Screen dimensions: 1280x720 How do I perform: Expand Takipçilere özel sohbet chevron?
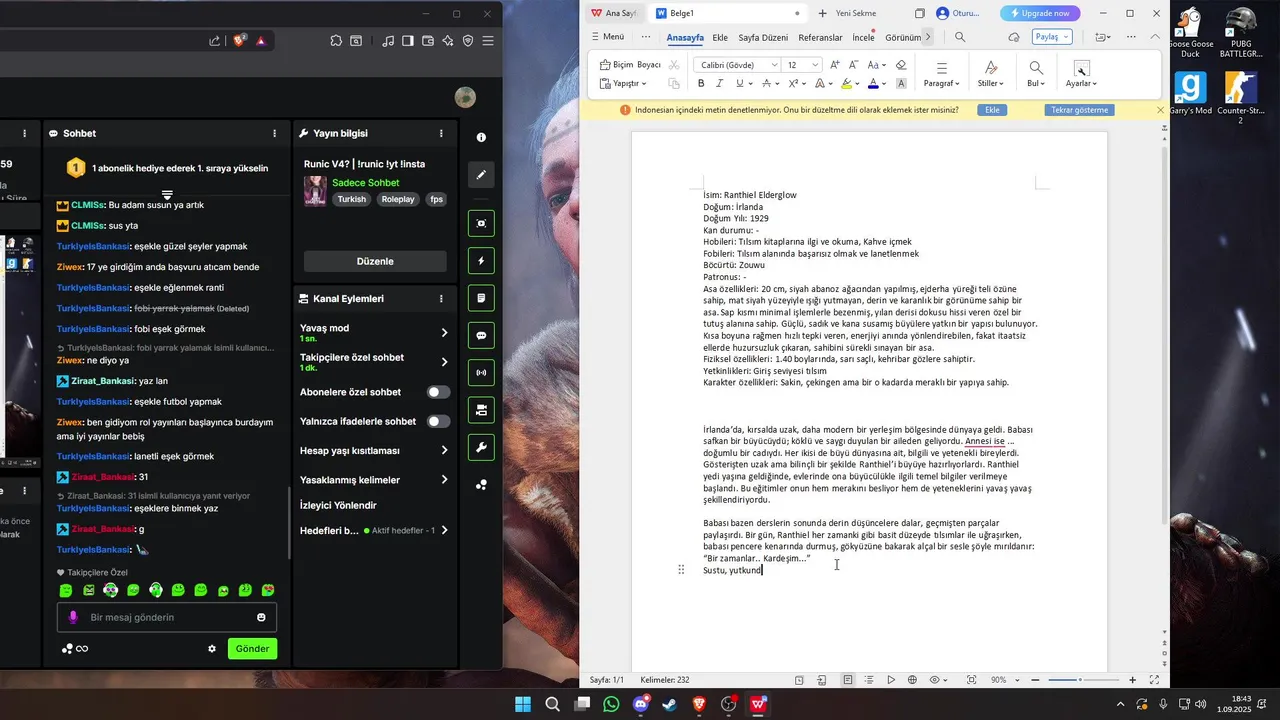(x=444, y=361)
